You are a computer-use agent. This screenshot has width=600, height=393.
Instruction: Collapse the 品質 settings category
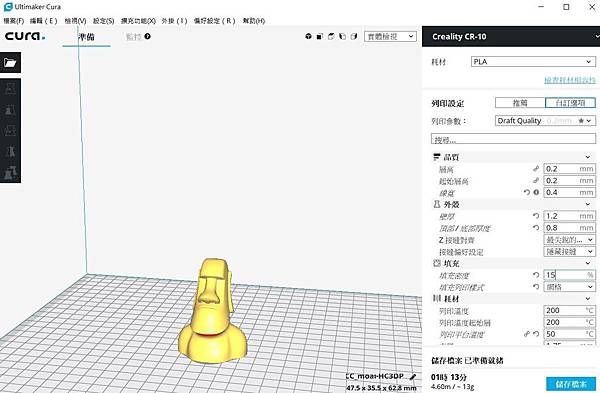click(x=513, y=157)
